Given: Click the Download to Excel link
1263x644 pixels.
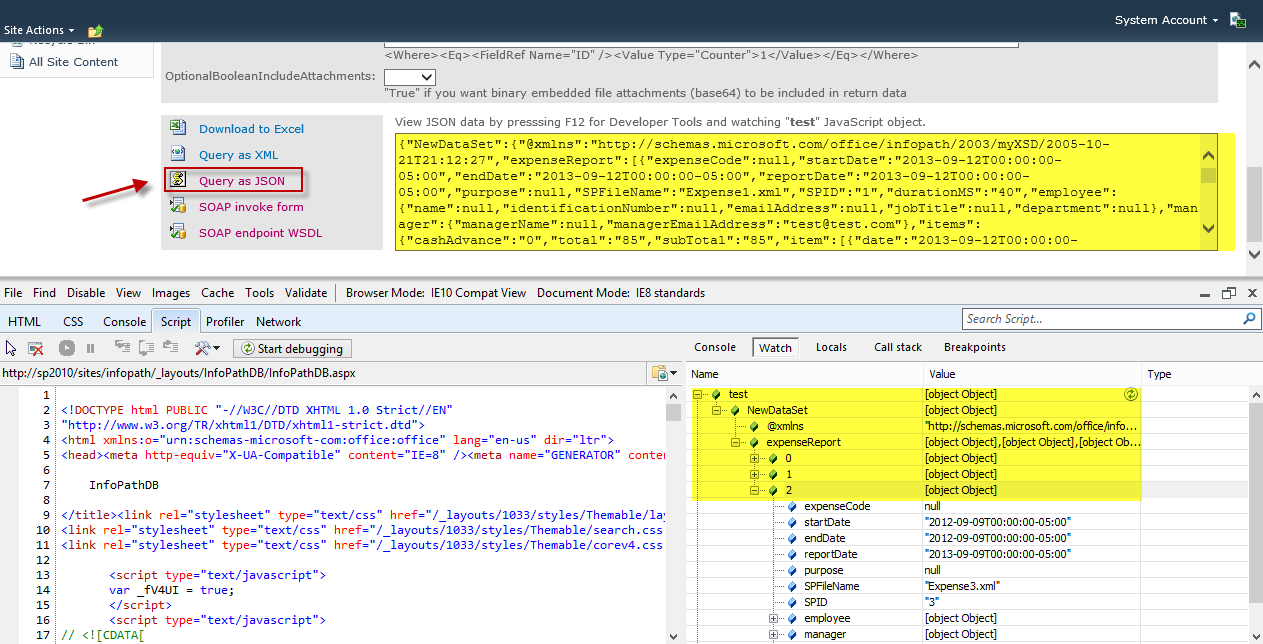Looking at the screenshot, I should coord(251,129).
